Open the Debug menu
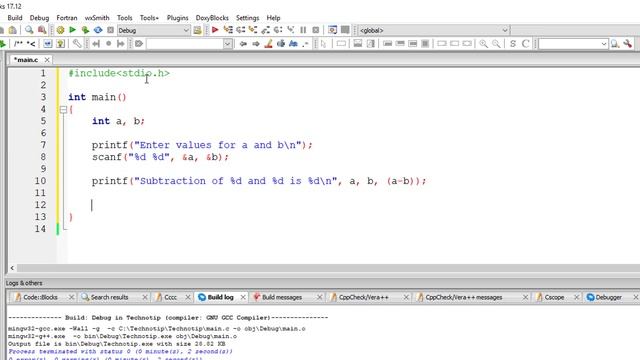The width and height of the screenshot is (640, 360). (x=39, y=18)
